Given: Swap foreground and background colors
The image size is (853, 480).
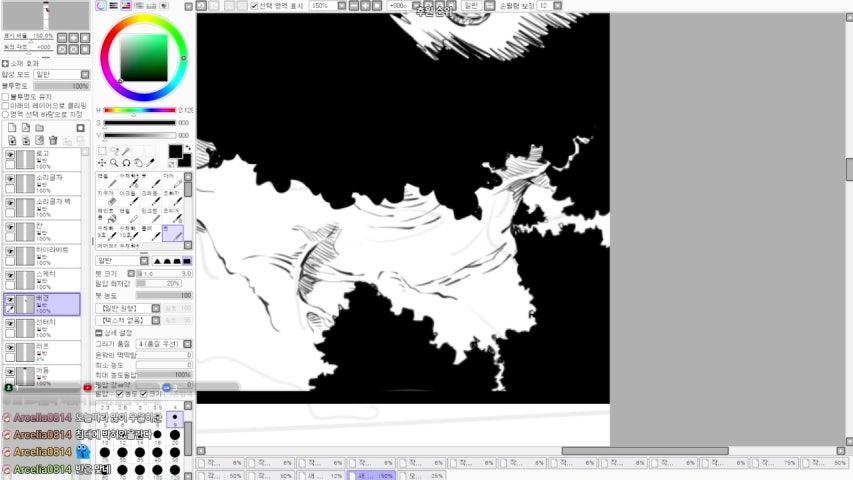Looking at the screenshot, I should 188,147.
